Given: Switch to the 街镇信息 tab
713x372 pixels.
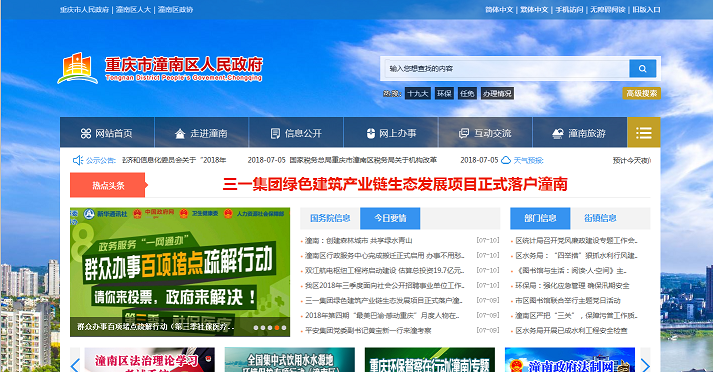Looking at the screenshot, I should point(600,218).
